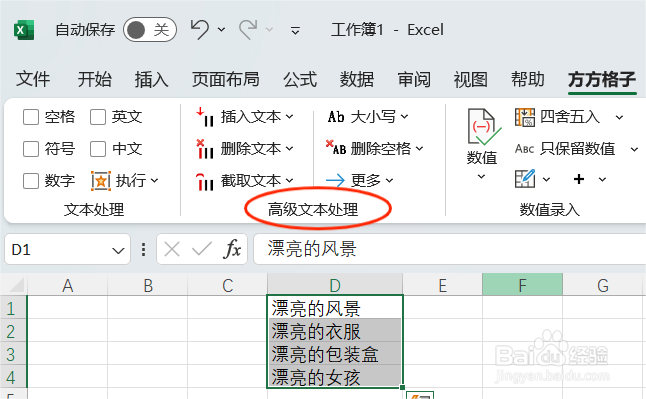Click the 更多 blue arrow icon

[335, 181]
